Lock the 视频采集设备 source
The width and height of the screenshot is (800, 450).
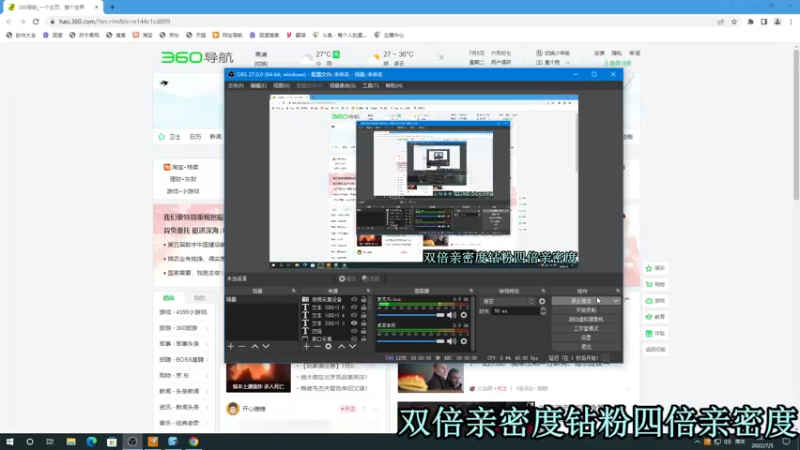click(x=364, y=299)
